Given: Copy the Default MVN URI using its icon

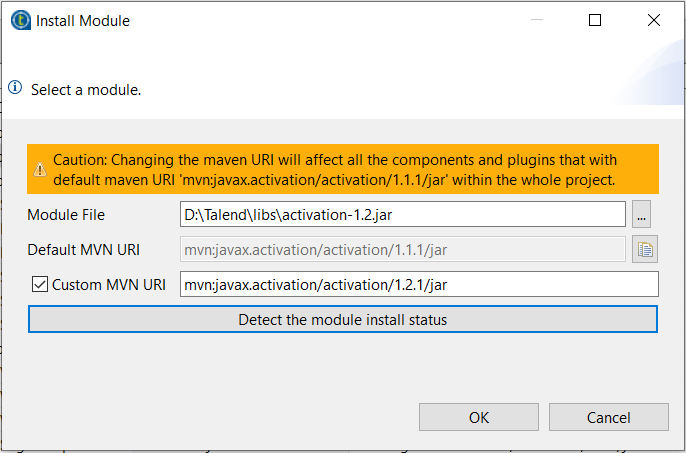Looking at the screenshot, I should coord(644,250).
